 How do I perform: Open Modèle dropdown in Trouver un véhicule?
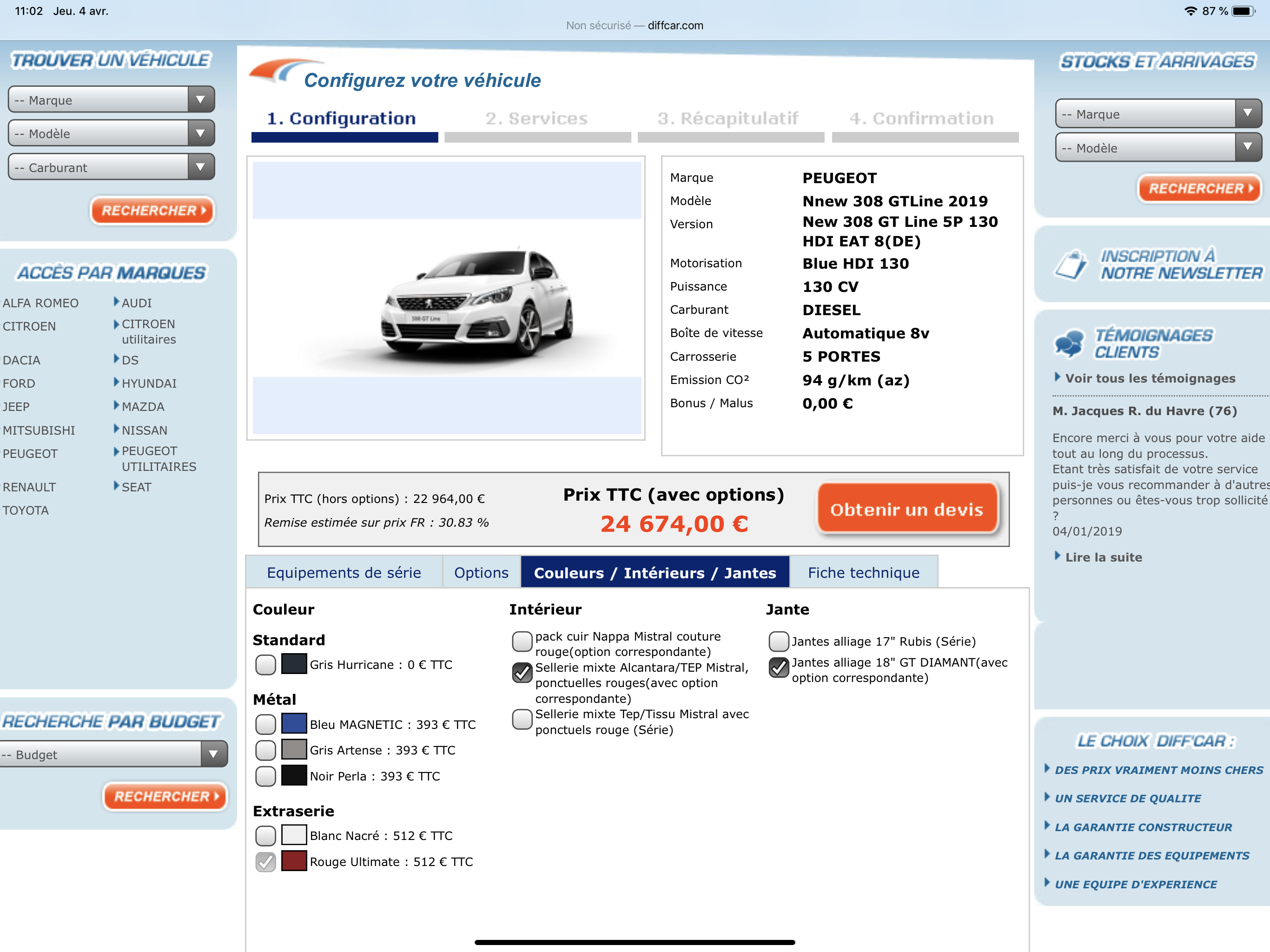coord(112,133)
